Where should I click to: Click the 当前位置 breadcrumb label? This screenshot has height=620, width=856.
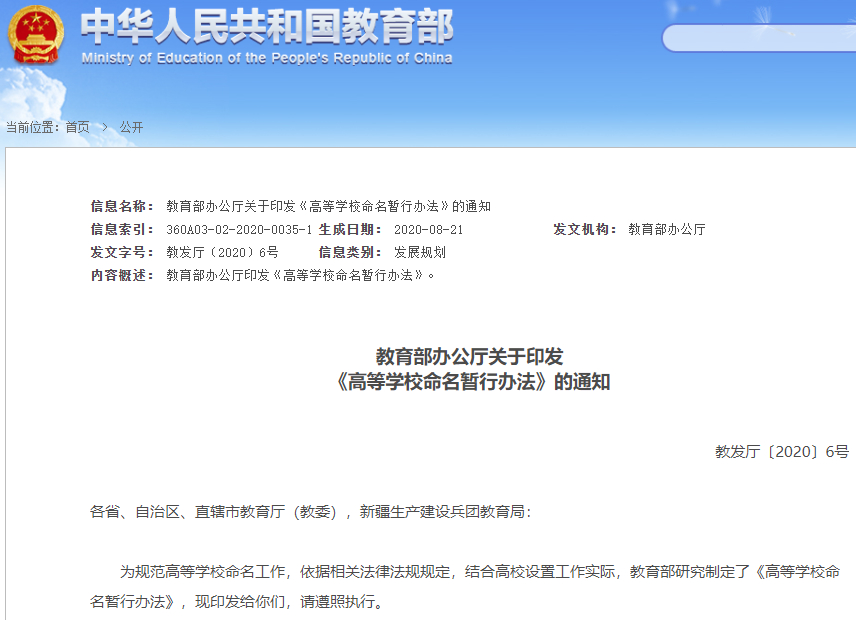(33, 128)
